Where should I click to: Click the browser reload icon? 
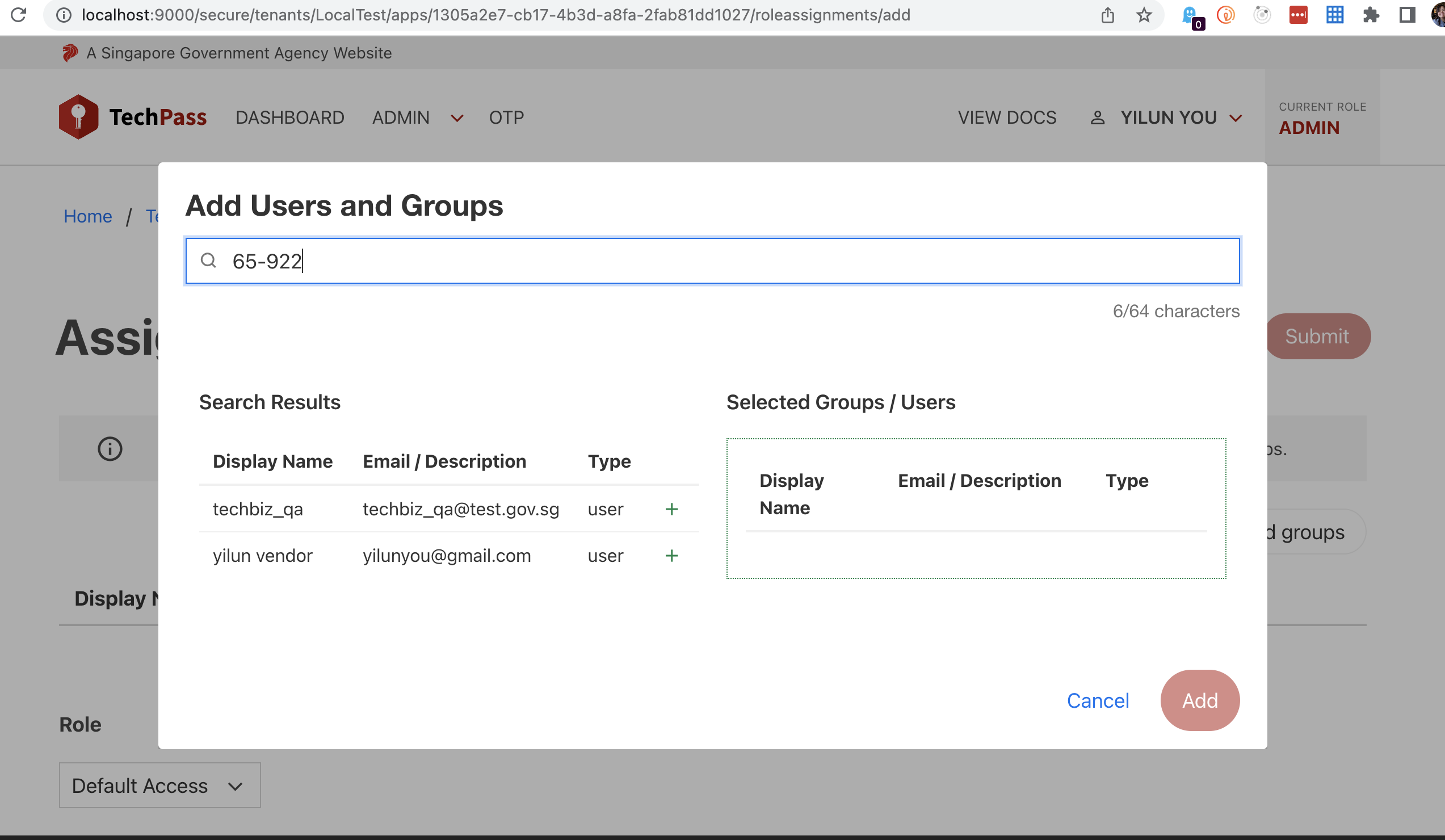pyautogui.click(x=18, y=15)
